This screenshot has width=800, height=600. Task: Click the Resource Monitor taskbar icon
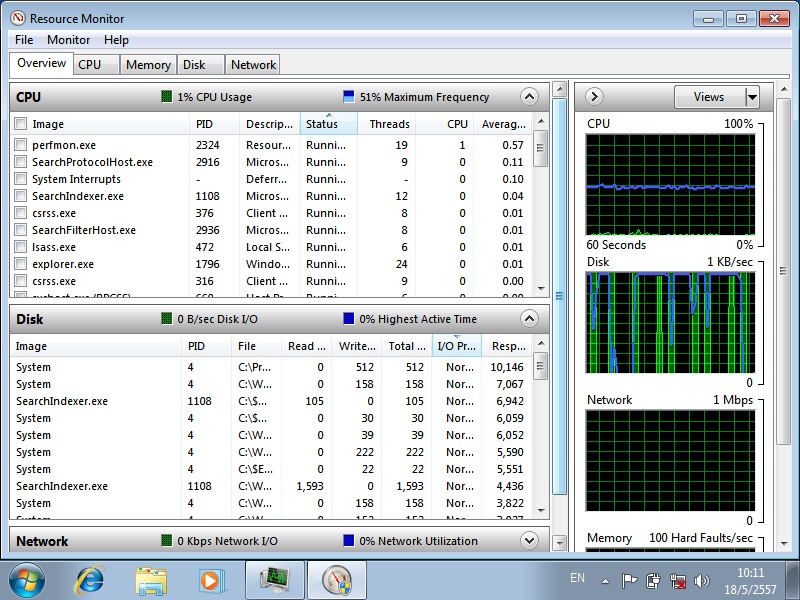tap(337, 579)
